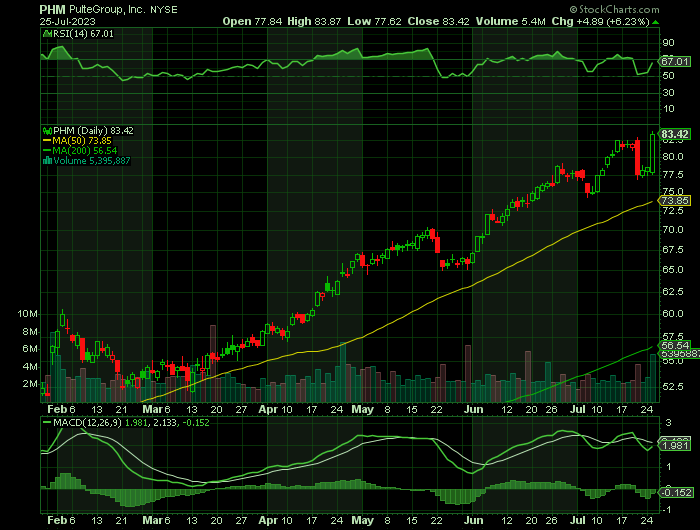This screenshot has width=700, height=530.
Task: Click the Jul 10 label on price chart axis
Action: [587, 409]
